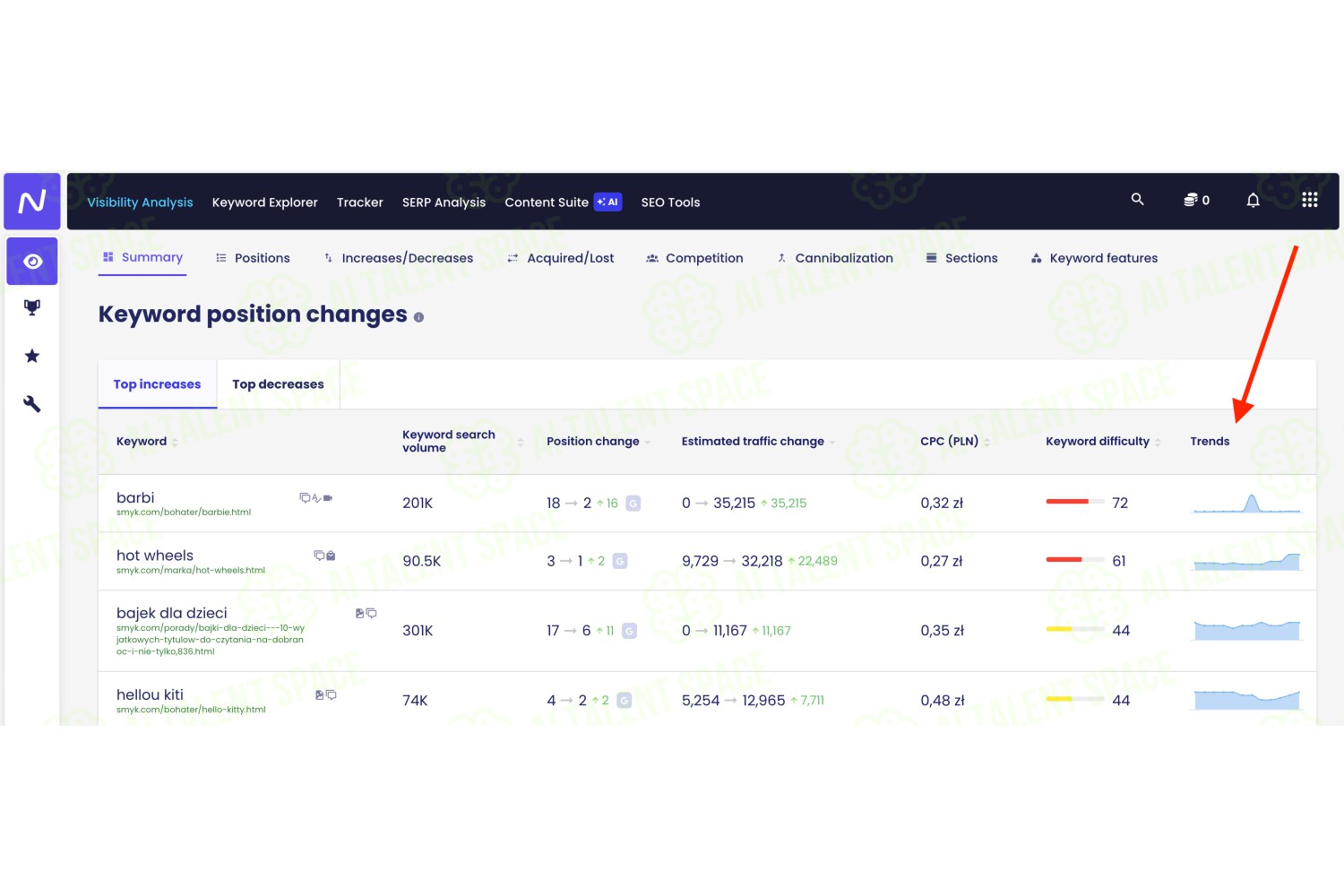Screen dimensions: 1344x896
Task: Switch to the Competition tab
Action: 694,258
